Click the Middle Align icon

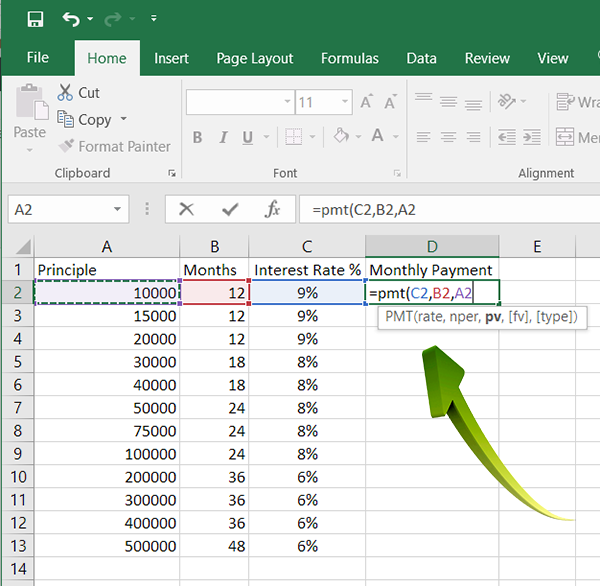pyautogui.click(x=448, y=101)
